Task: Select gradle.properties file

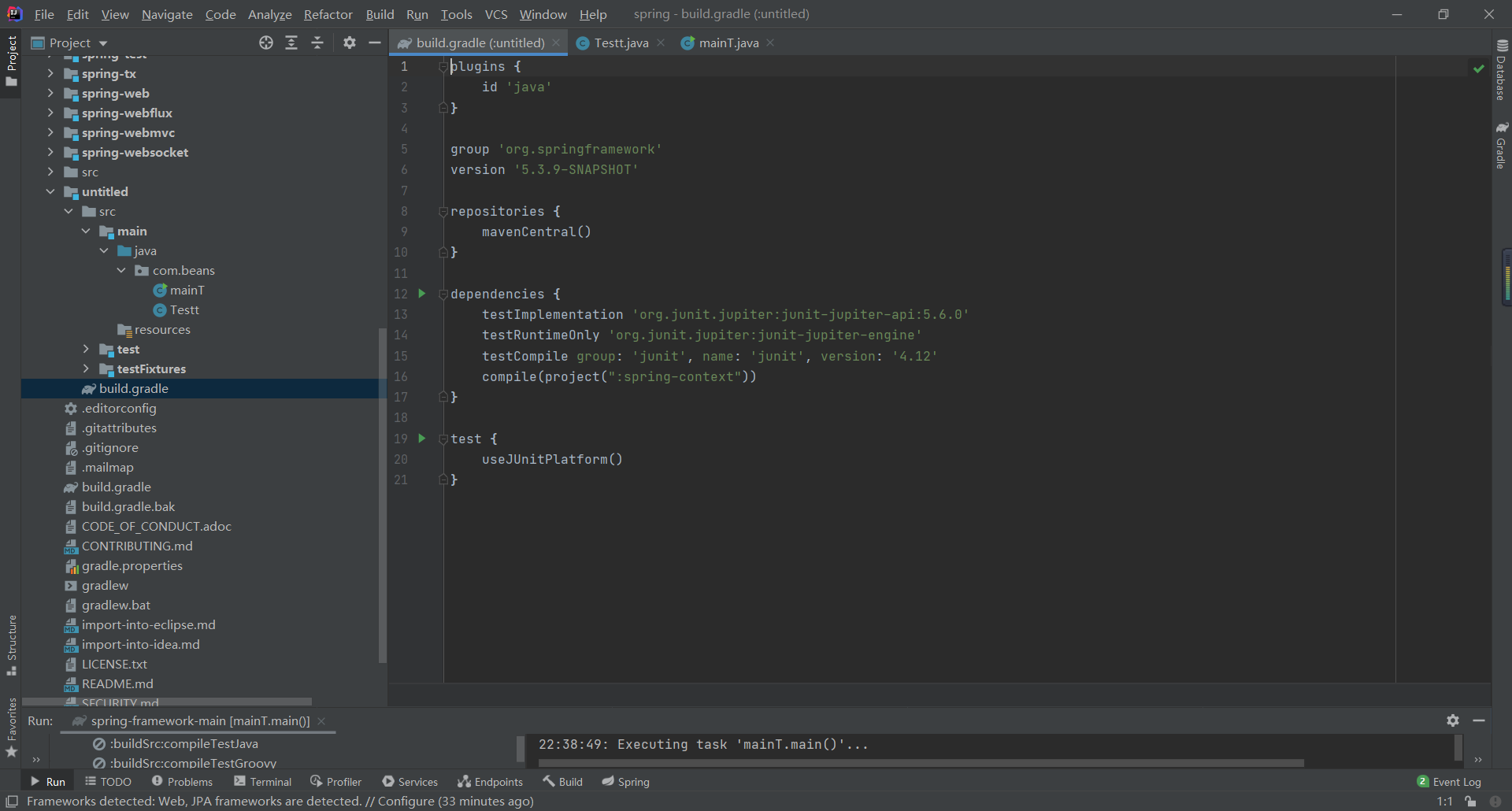Action: point(132,565)
